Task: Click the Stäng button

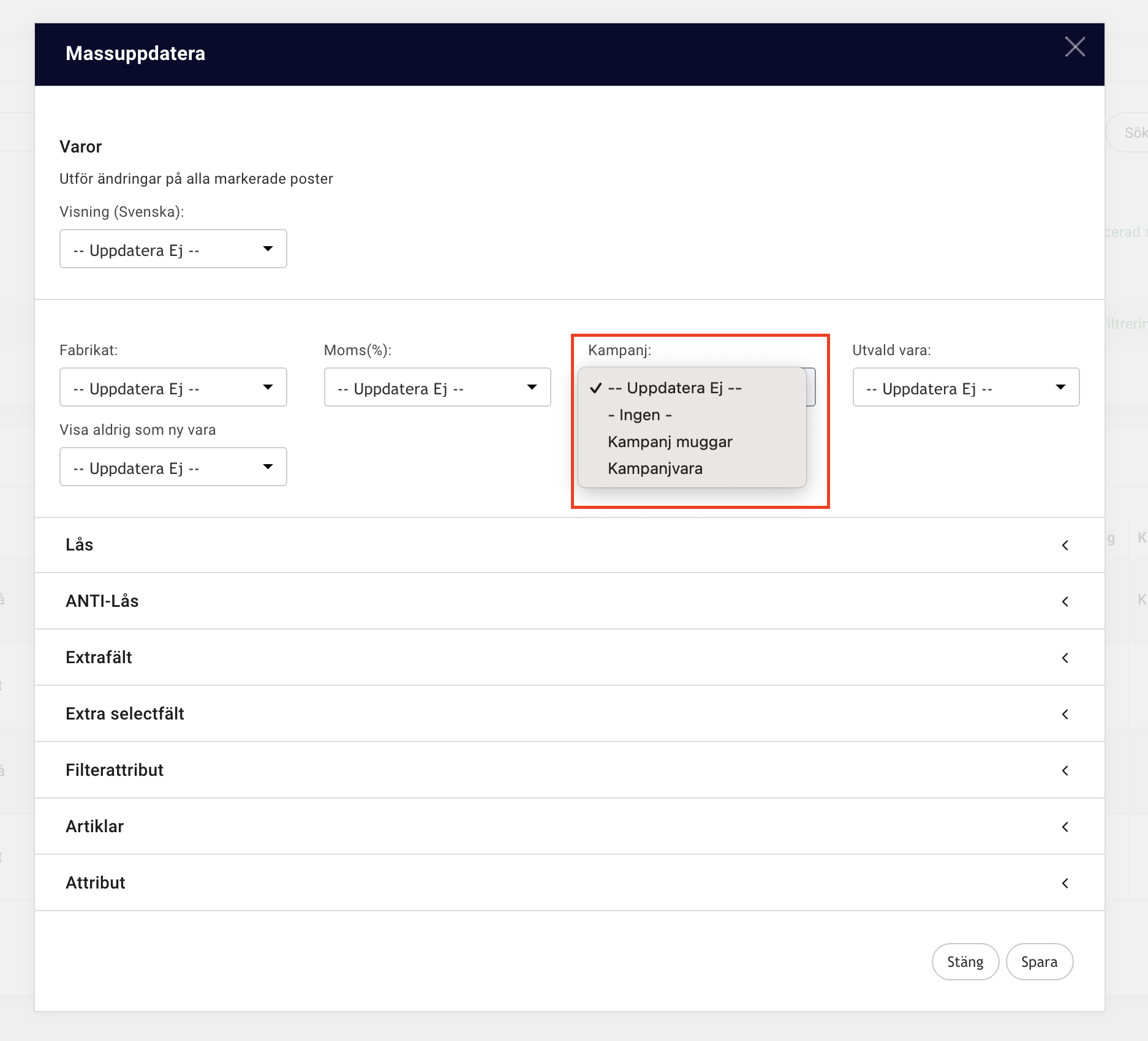Action: coord(965,962)
